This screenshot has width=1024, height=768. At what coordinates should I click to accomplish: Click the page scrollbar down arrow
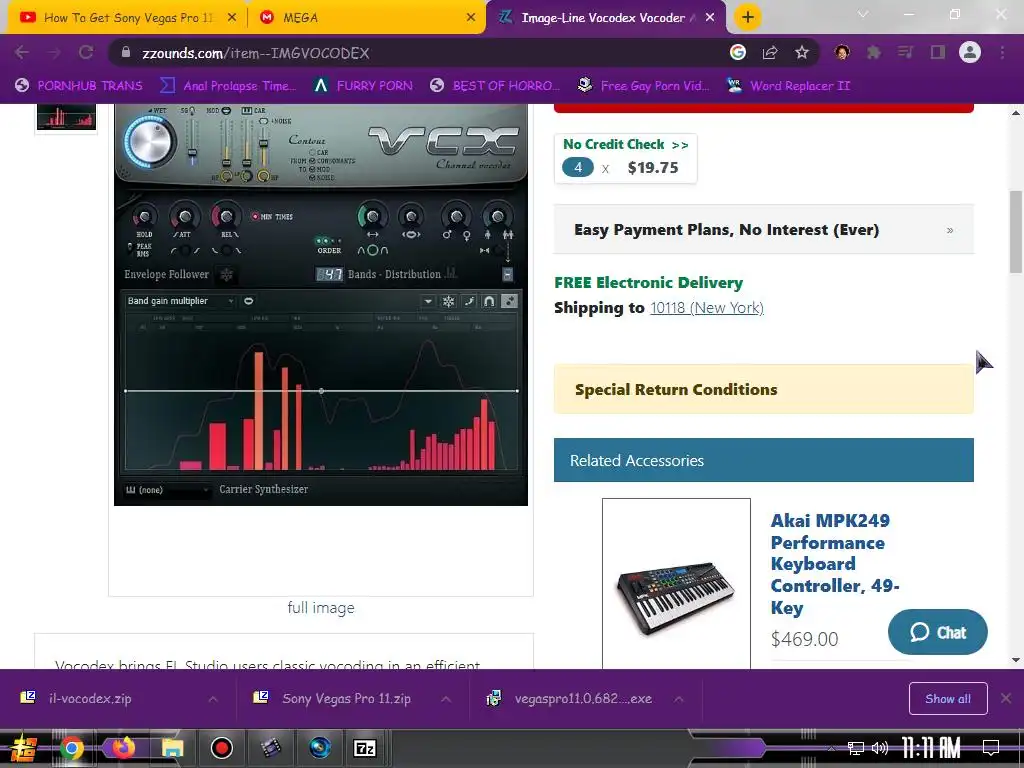click(1016, 660)
